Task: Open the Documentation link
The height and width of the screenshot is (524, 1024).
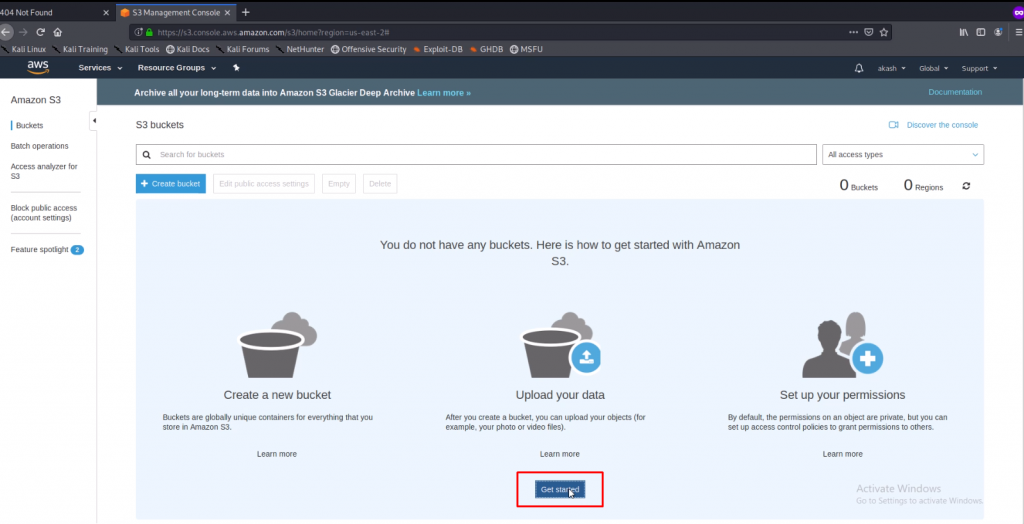Action: [x=955, y=92]
